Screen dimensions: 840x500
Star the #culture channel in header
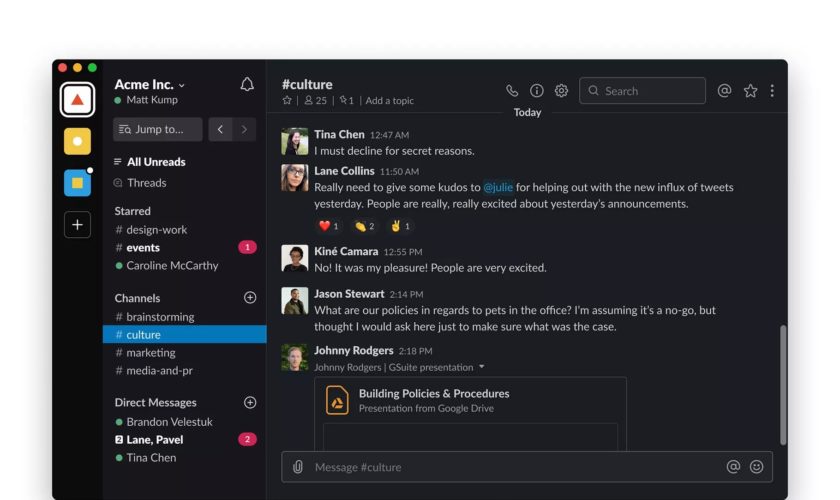coord(287,100)
